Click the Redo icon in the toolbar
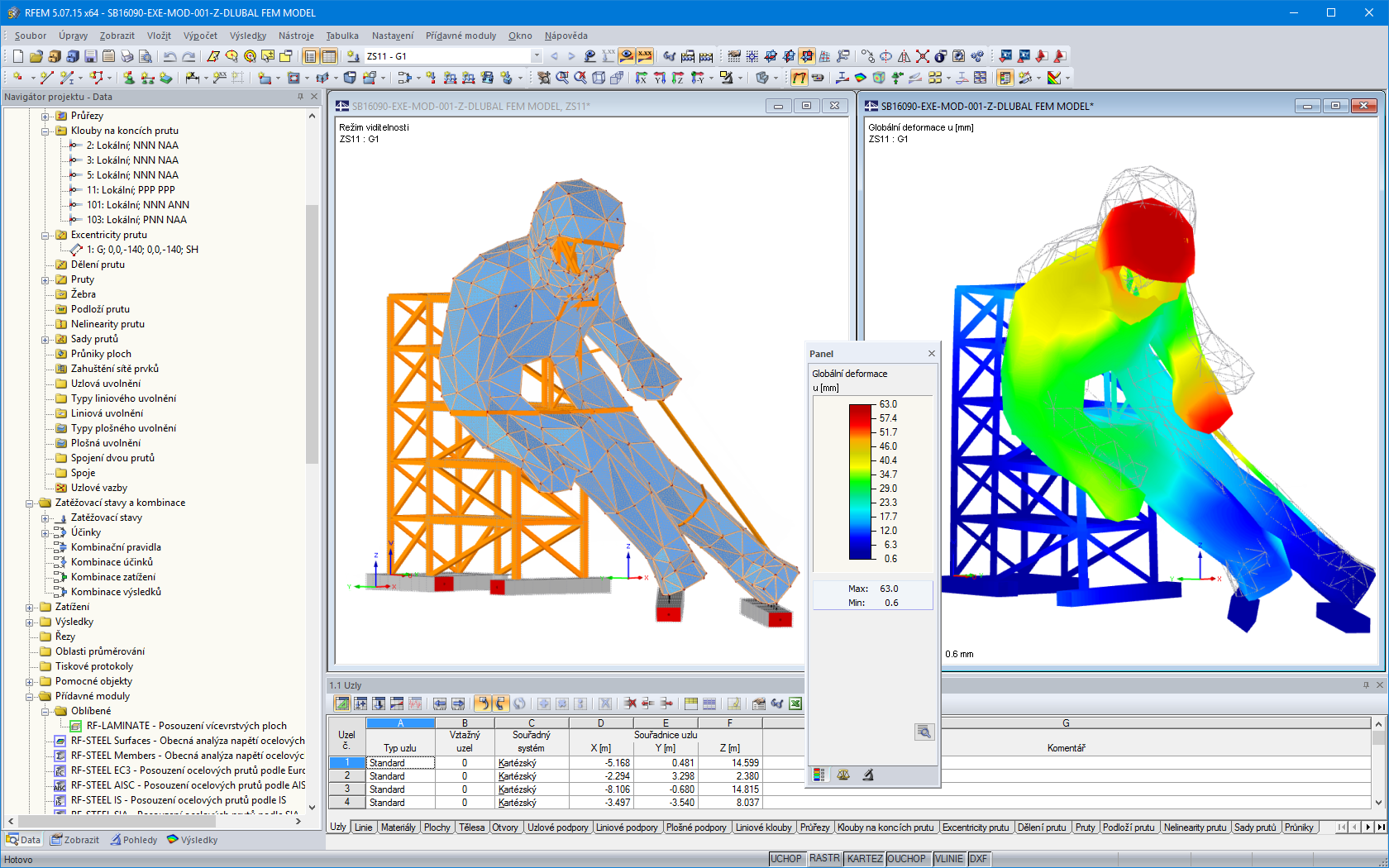 (x=189, y=56)
